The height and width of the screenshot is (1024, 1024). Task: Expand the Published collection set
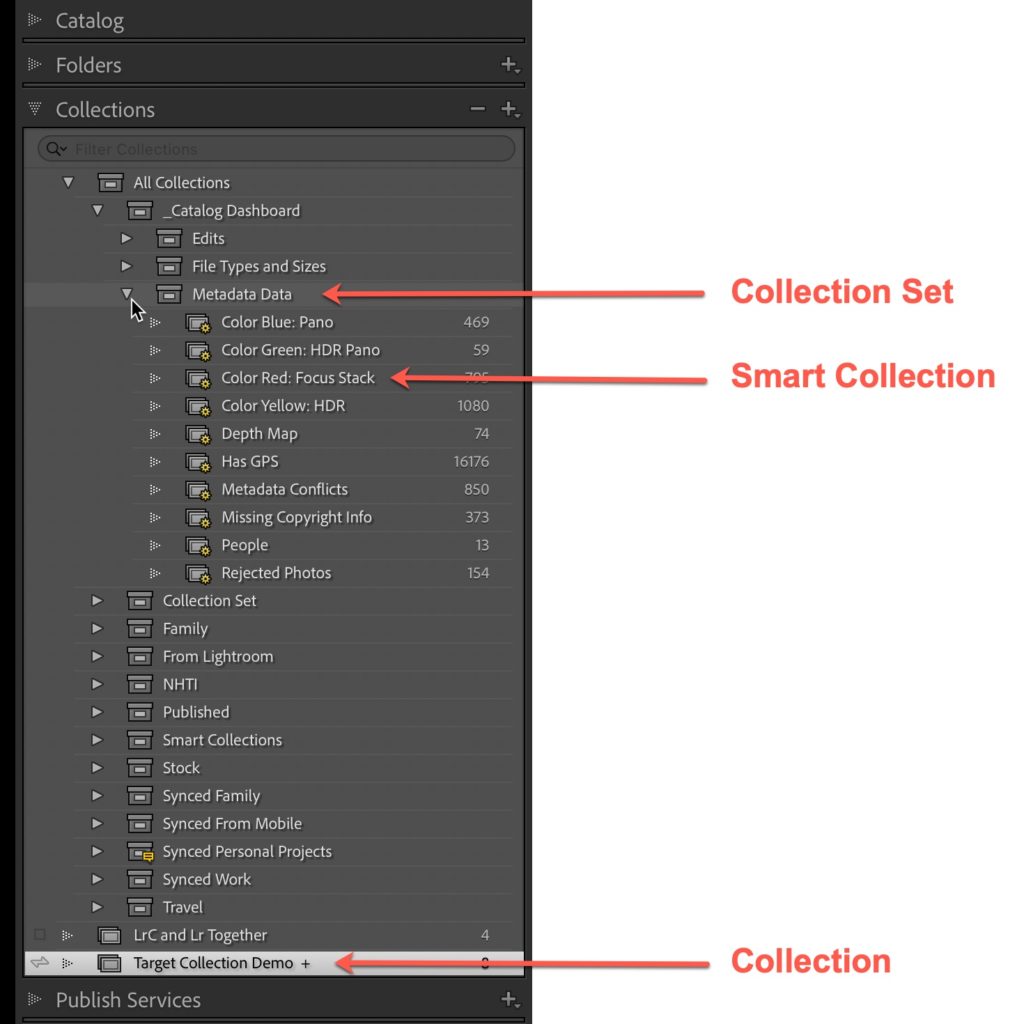(97, 712)
